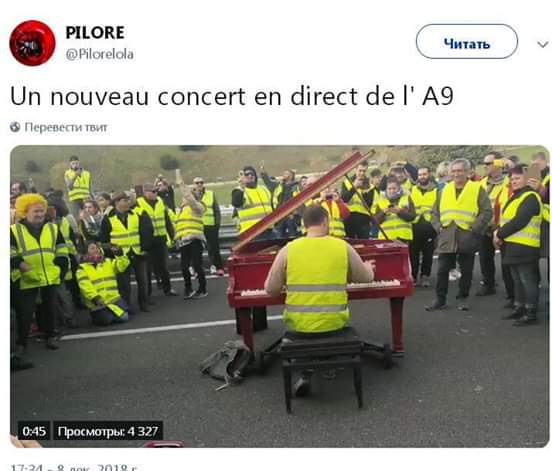The height and width of the screenshot is (471, 552).
Task: Click the 0:45 video duration badge
Action: point(34,431)
